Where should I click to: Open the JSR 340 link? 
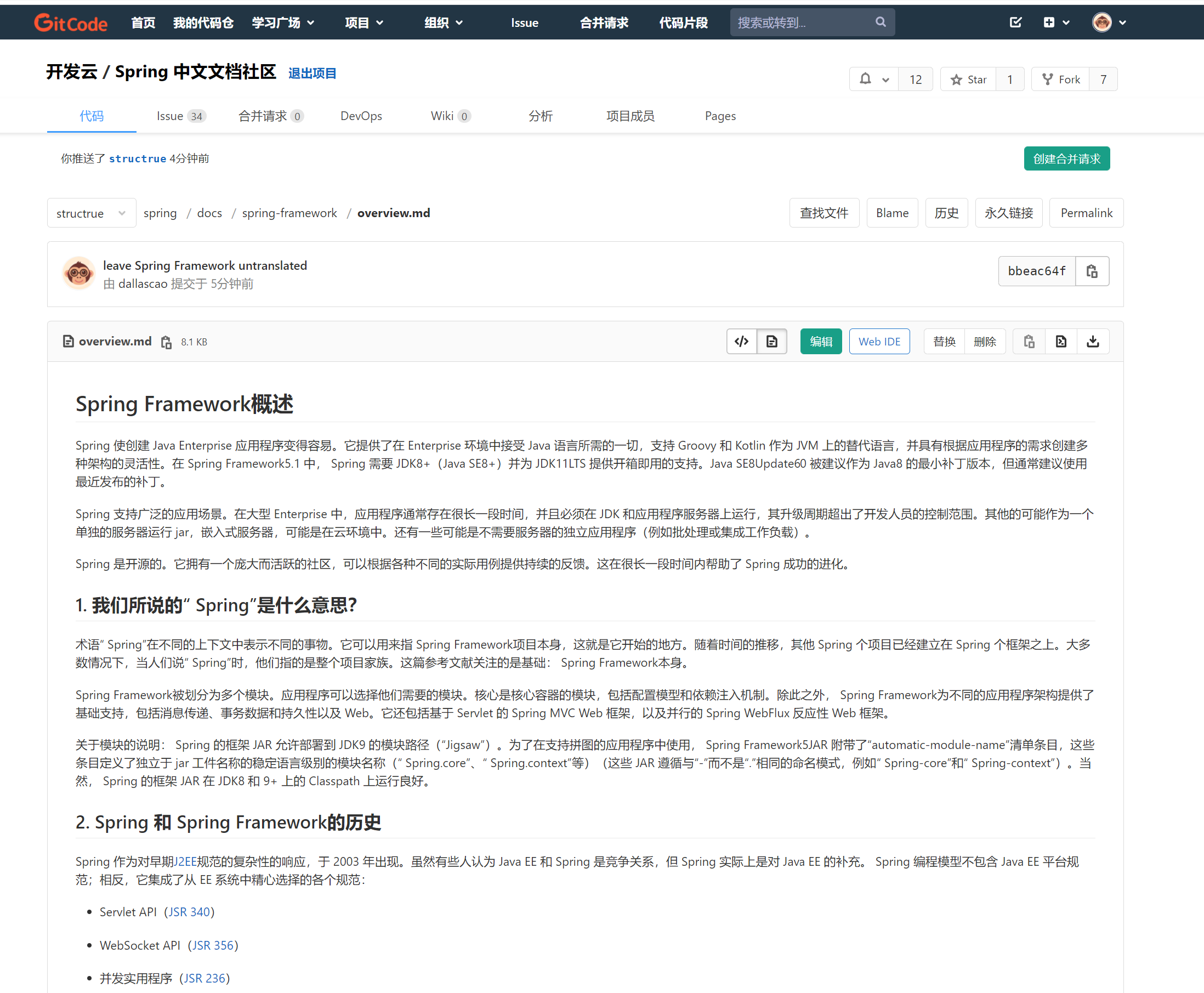(x=189, y=912)
